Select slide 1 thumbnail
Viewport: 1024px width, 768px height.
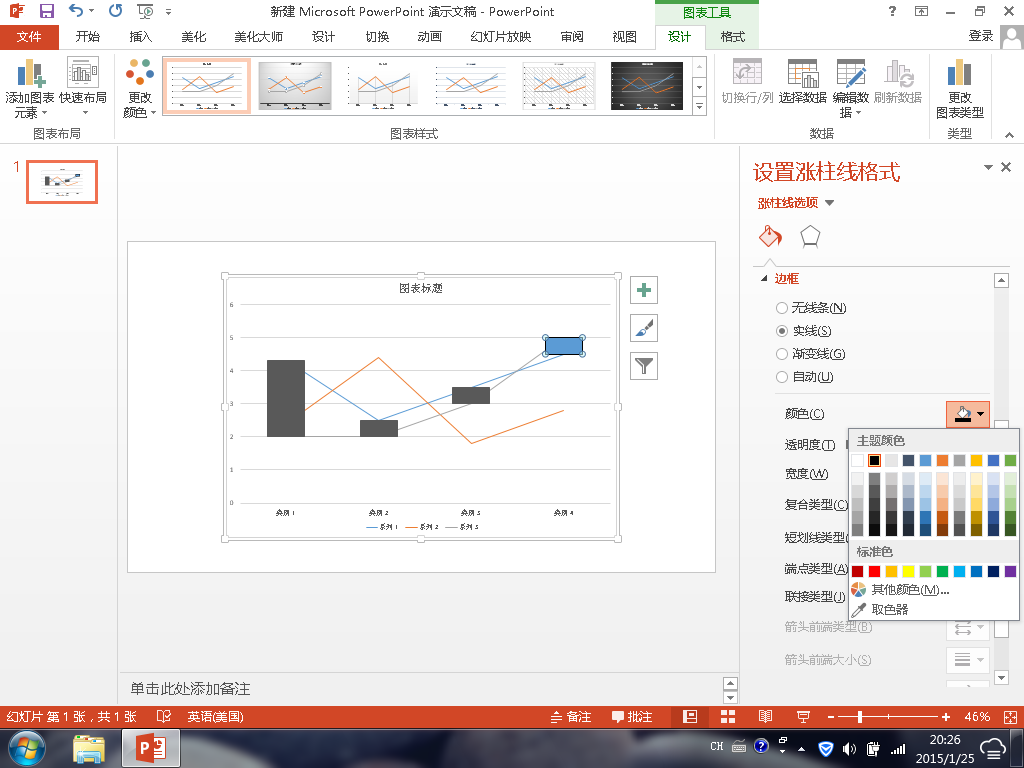tap(62, 182)
